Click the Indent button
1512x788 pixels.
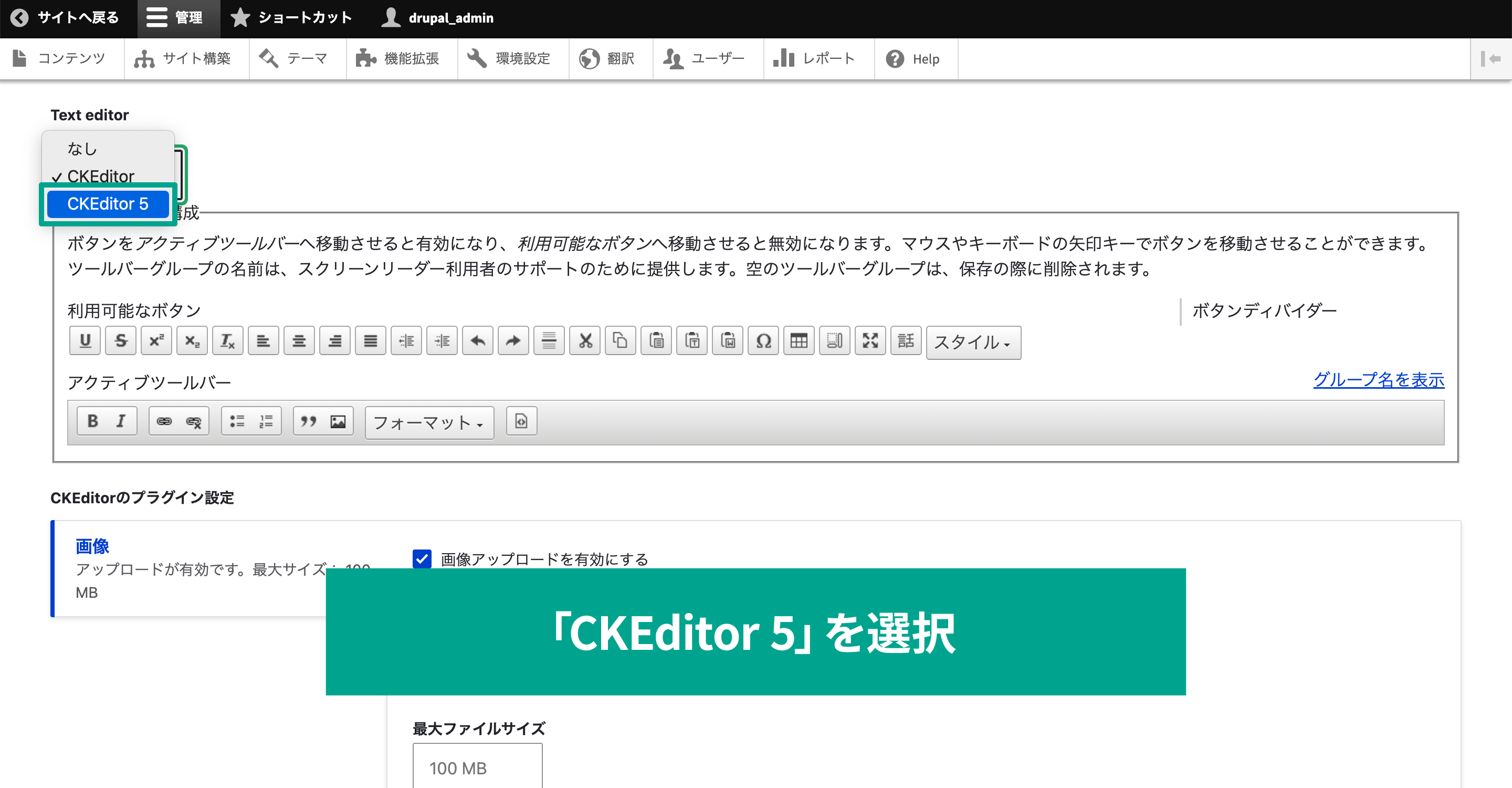click(442, 340)
